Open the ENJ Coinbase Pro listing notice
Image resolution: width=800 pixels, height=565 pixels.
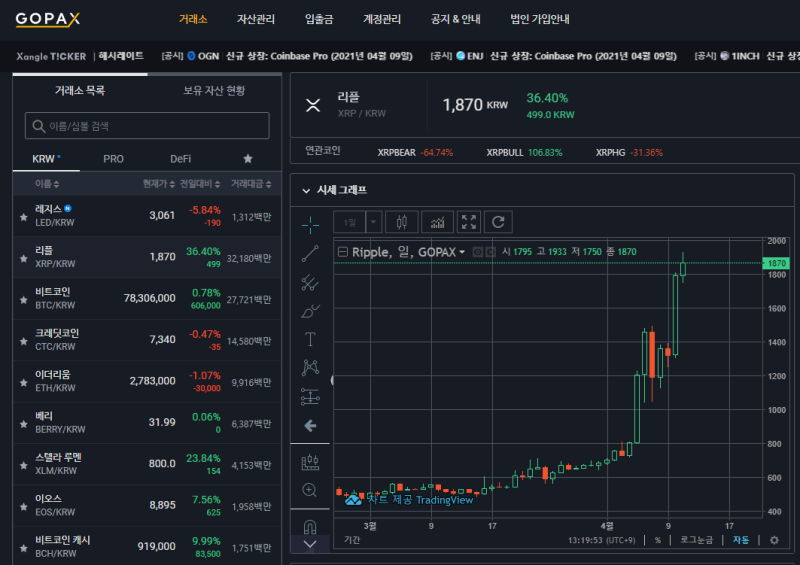pyautogui.click(x=554, y=56)
